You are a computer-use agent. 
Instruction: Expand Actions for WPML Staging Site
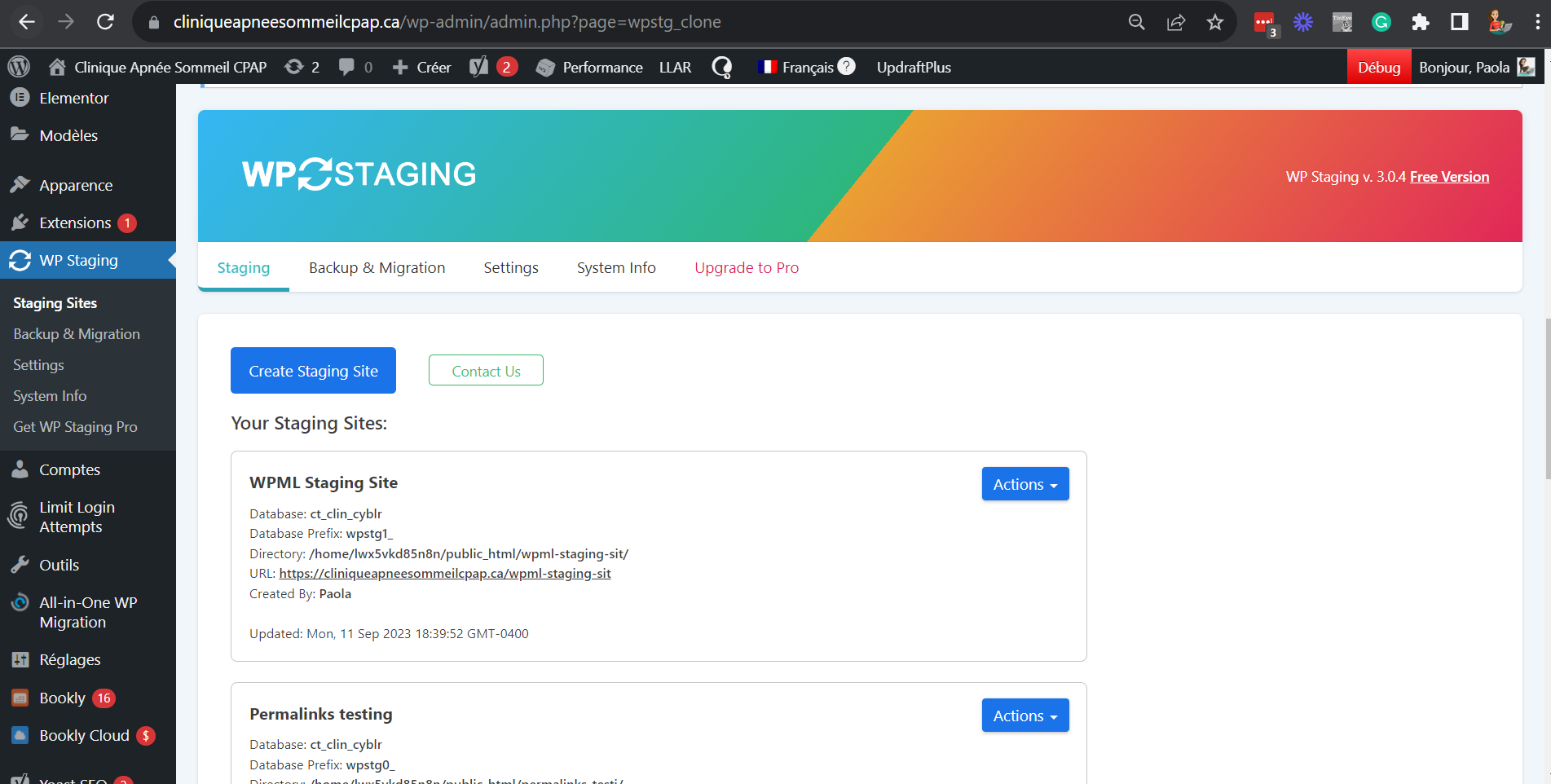(1025, 484)
